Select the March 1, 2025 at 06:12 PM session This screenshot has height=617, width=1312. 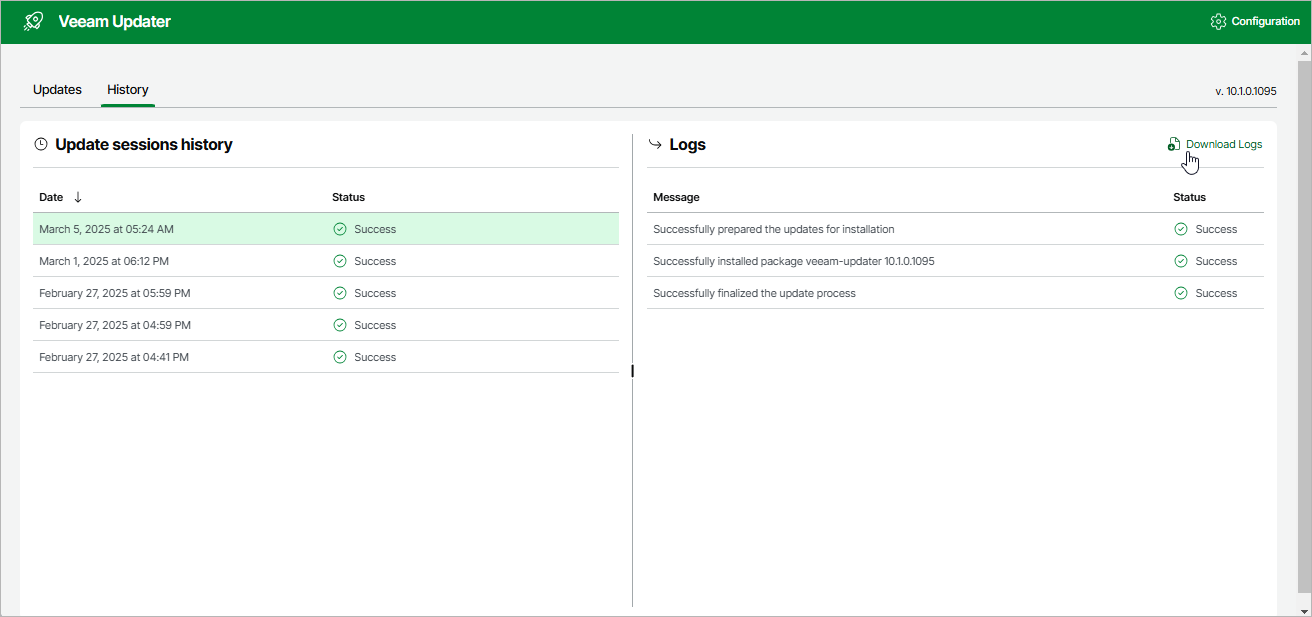(326, 261)
